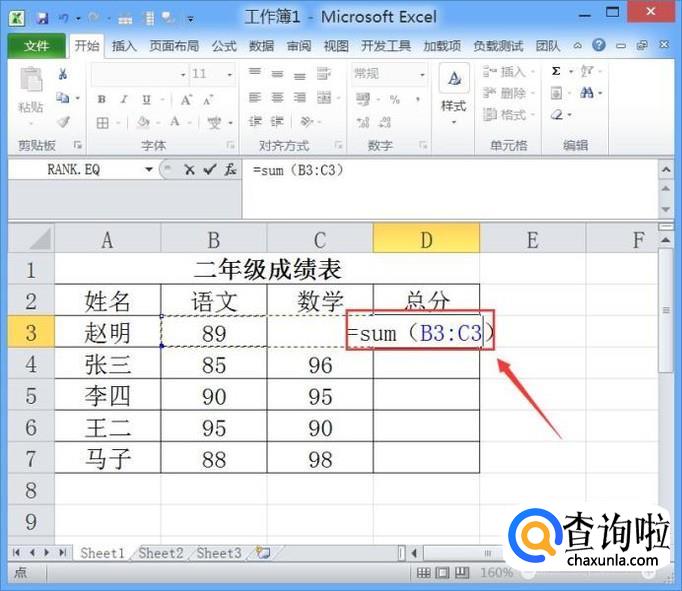The width and height of the screenshot is (682, 591).
Task: Open the alignment (对齐方式) dialog launcher
Action: (338, 145)
